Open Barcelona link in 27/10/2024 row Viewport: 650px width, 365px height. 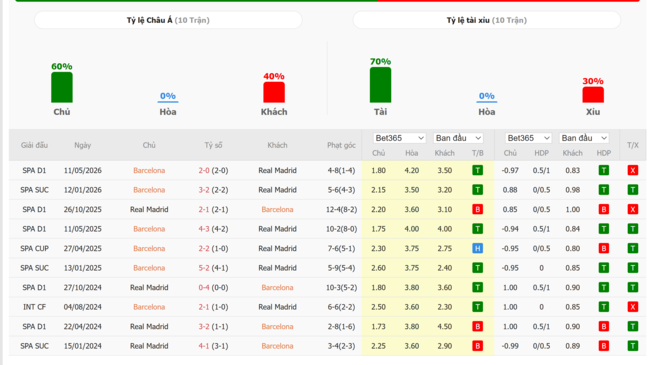tap(277, 287)
